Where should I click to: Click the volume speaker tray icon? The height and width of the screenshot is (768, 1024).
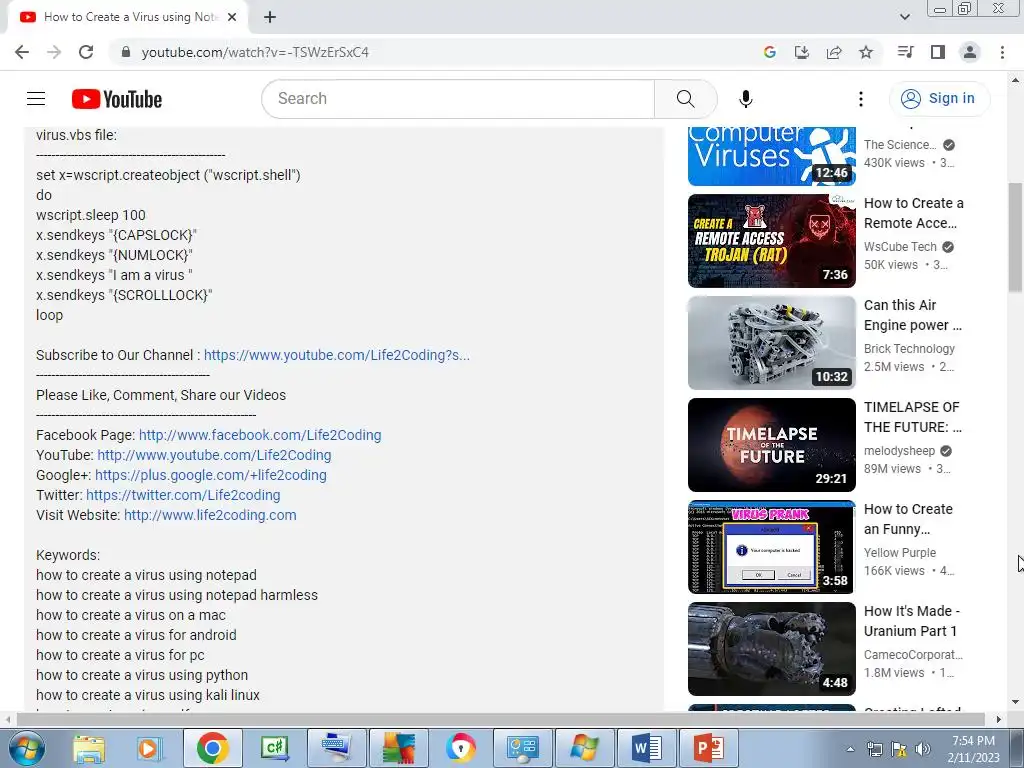click(923, 749)
